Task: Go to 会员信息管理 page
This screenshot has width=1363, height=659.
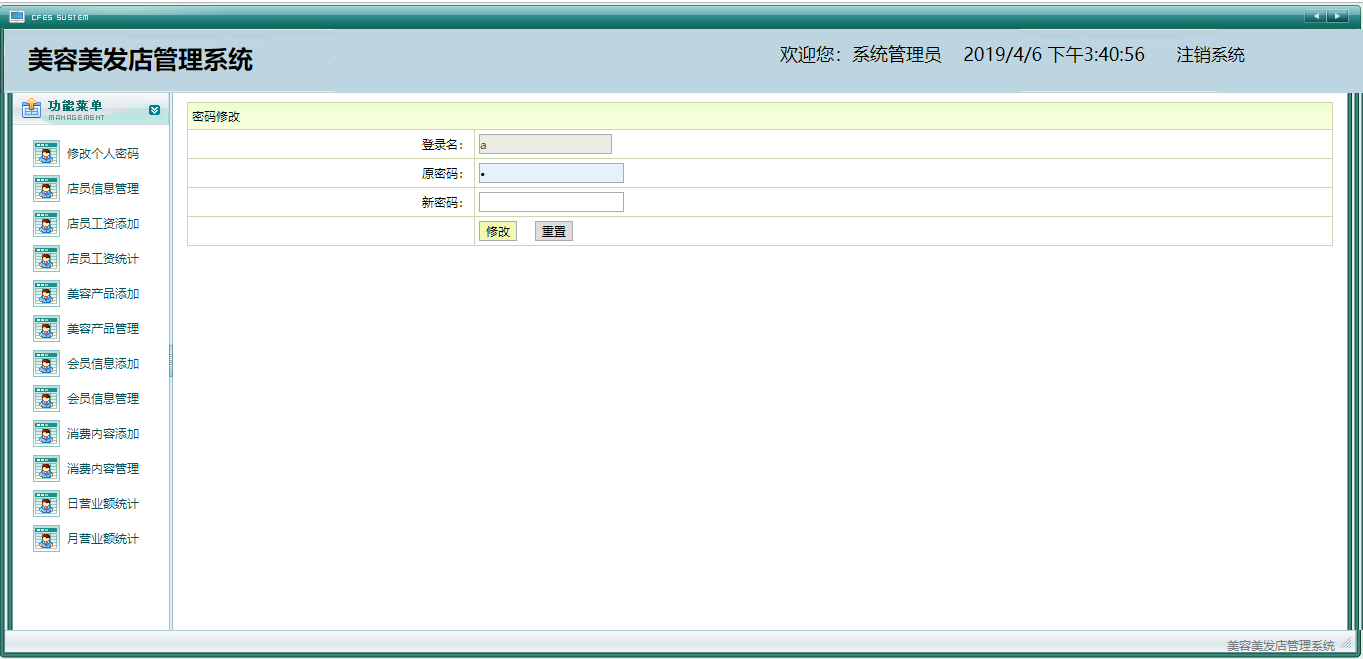Action: 103,399
